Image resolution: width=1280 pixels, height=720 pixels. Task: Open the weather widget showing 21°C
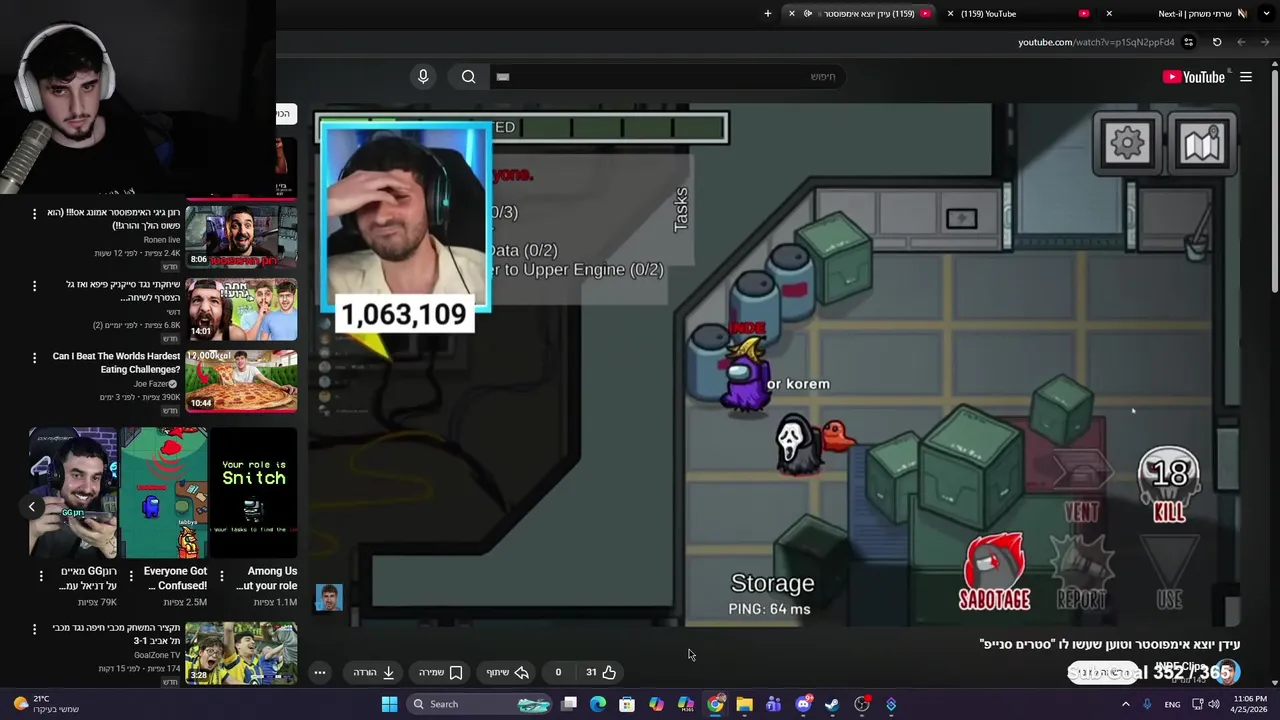tap(45, 704)
